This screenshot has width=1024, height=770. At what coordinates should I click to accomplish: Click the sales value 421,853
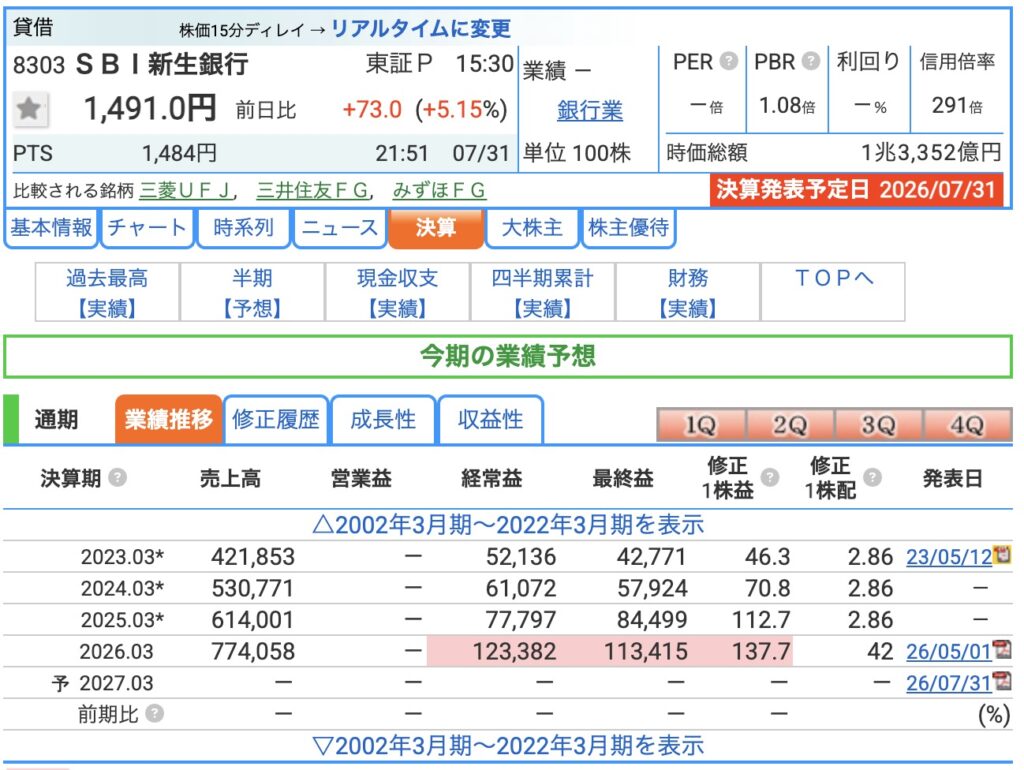pos(253,556)
